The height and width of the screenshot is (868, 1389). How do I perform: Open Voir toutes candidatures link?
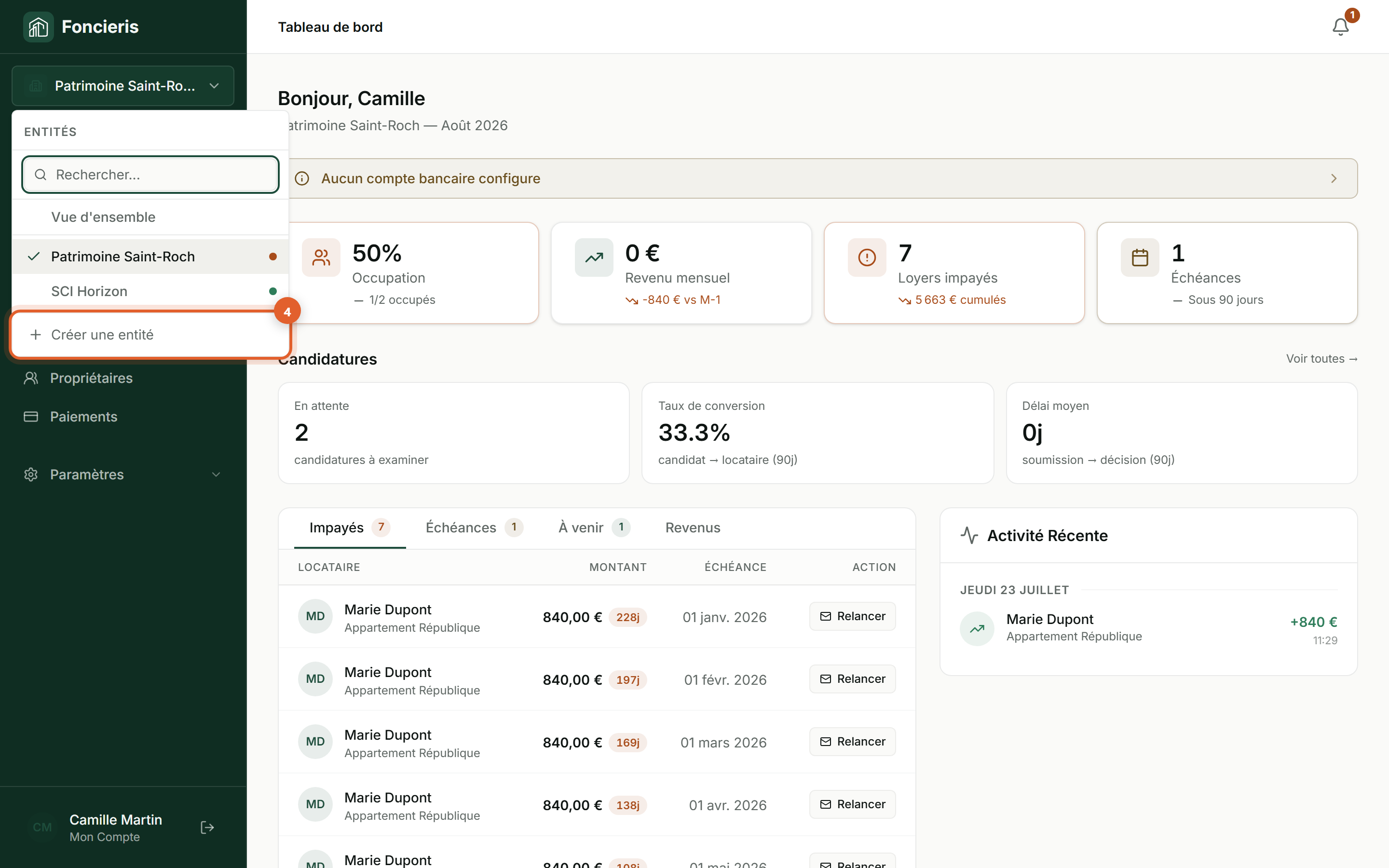pyautogui.click(x=1321, y=358)
